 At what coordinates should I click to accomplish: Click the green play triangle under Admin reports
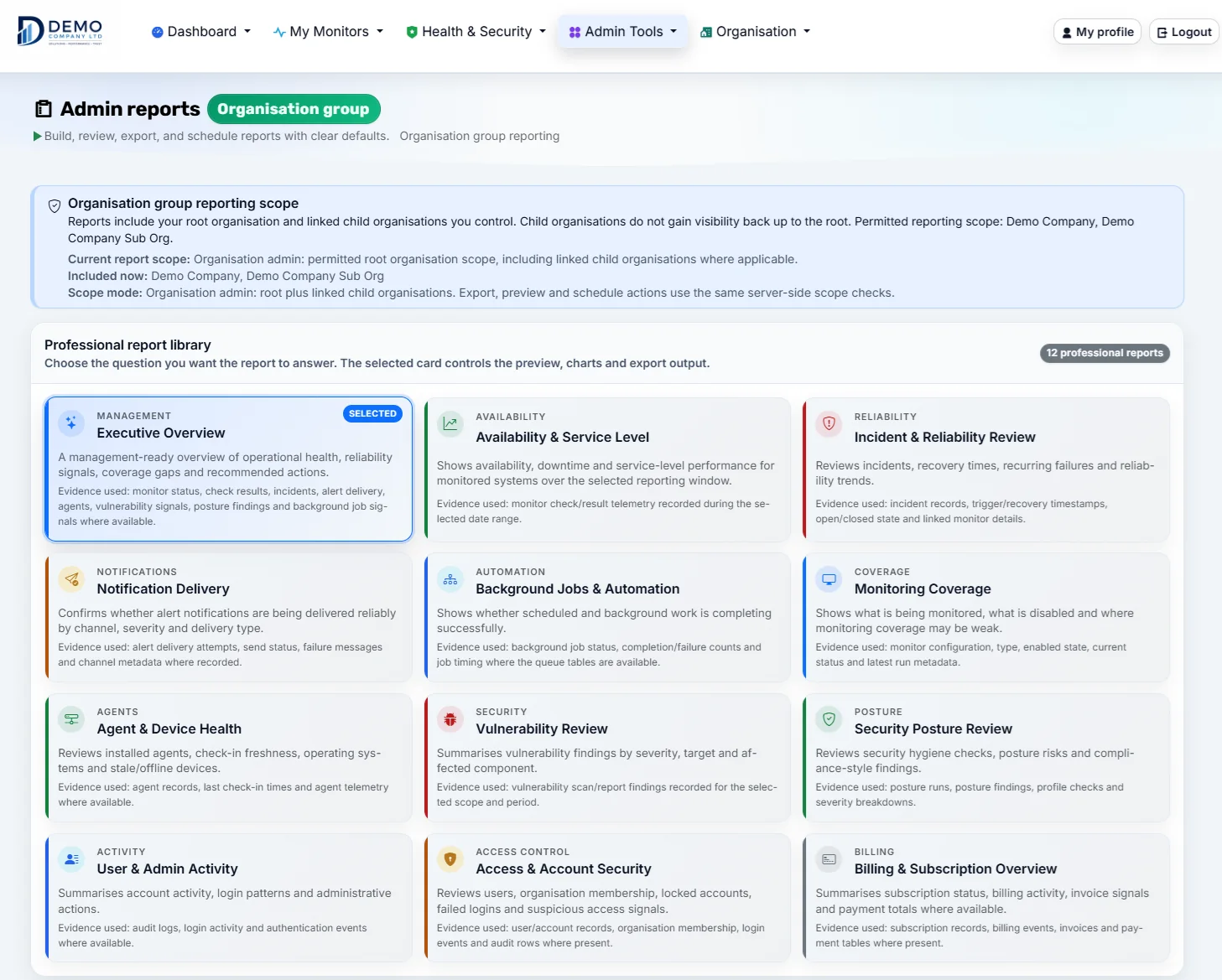pyautogui.click(x=38, y=136)
